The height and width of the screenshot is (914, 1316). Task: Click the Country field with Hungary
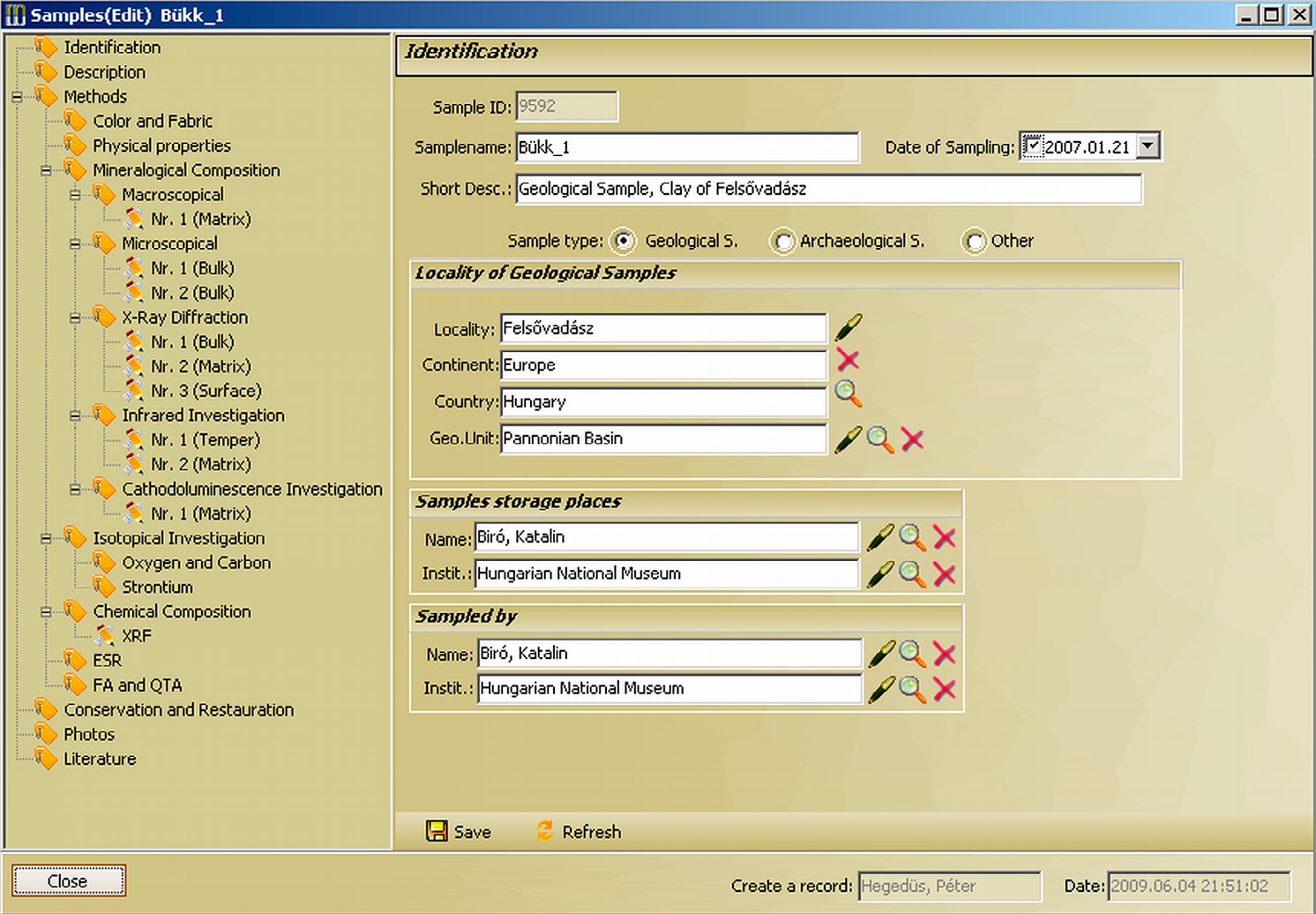click(663, 401)
